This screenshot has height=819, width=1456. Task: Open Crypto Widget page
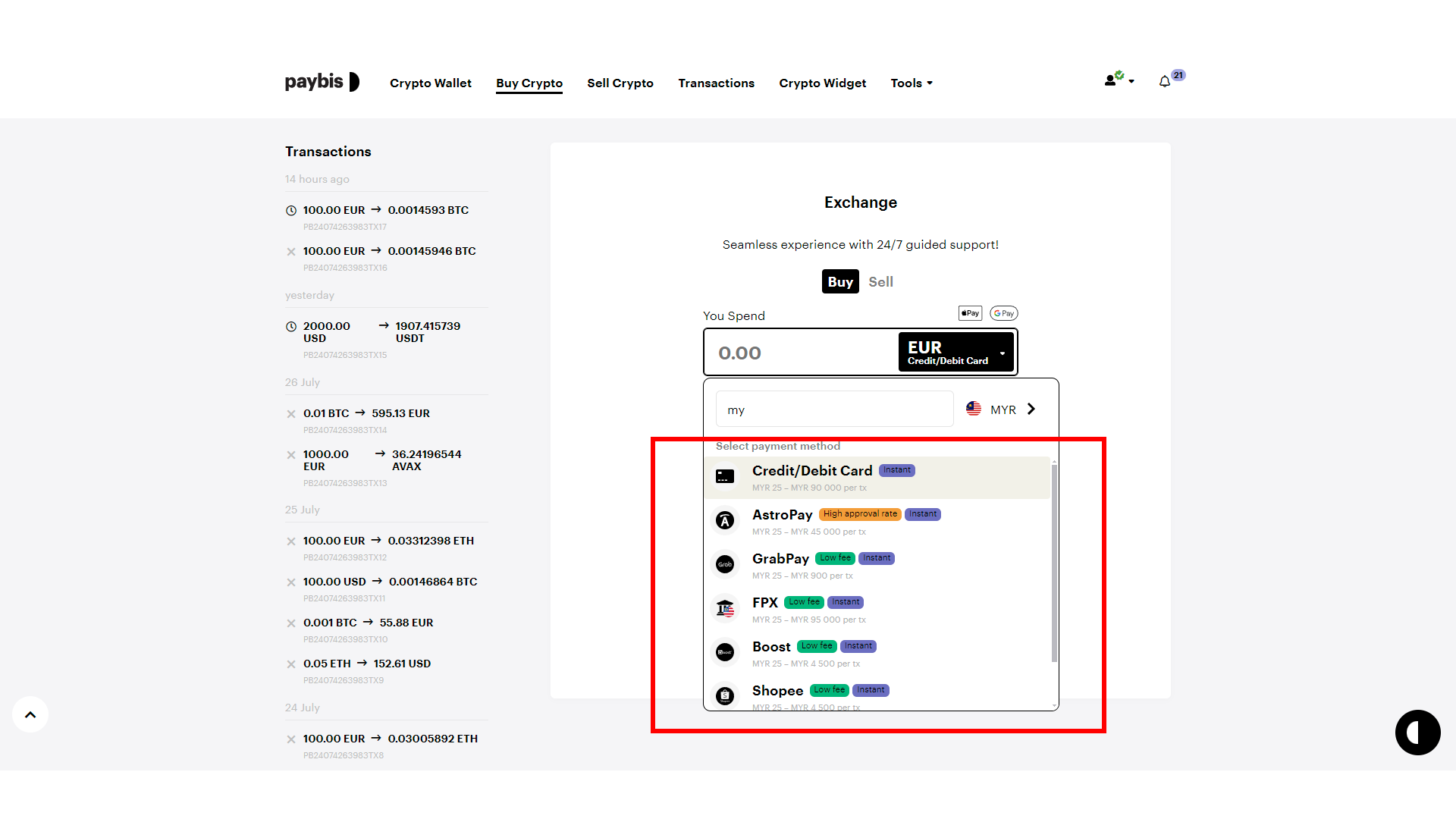pyautogui.click(x=822, y=83)
